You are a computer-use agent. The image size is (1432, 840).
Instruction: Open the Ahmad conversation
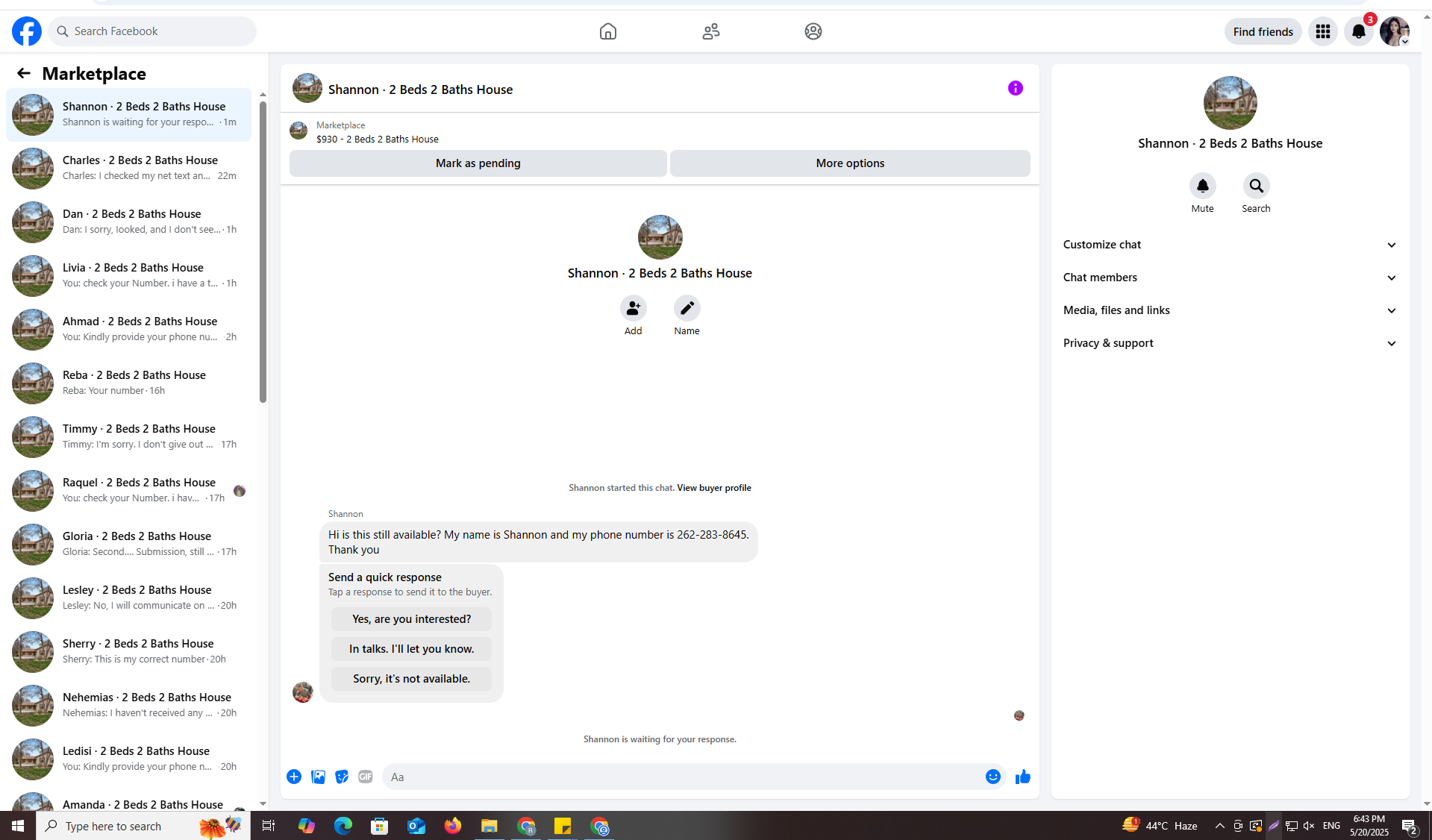tap(128, 330)
